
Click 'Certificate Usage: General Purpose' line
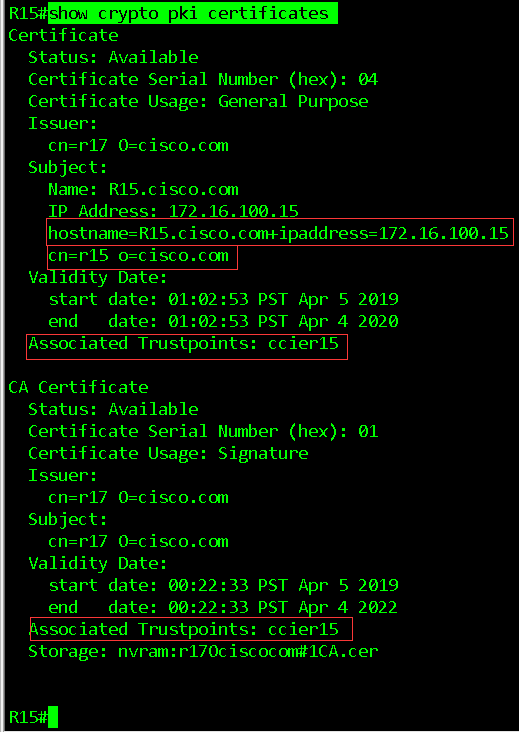point(198,101)
